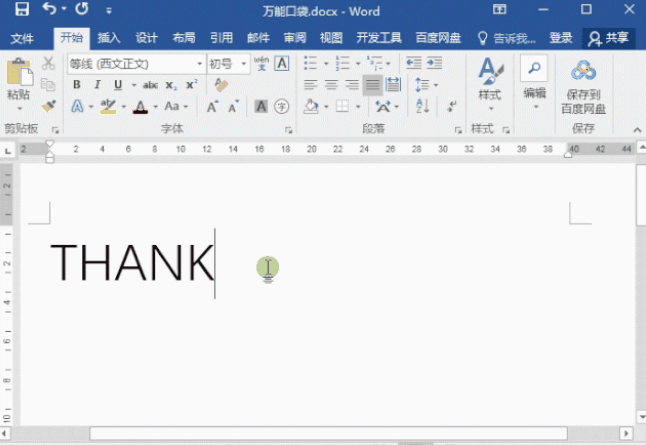646x445 pixels.
Task: Open underline style dropdown arrow
Action: [x=134, y=85]
